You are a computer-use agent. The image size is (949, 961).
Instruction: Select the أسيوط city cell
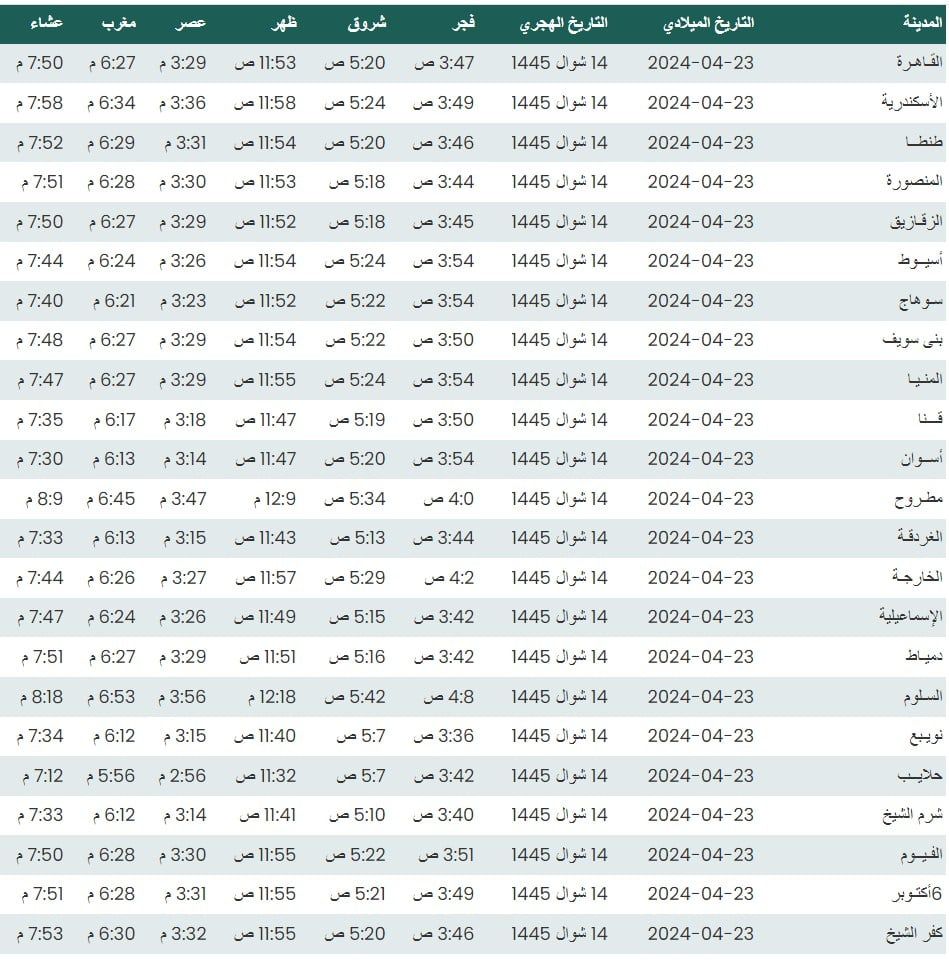click(920, 260)
